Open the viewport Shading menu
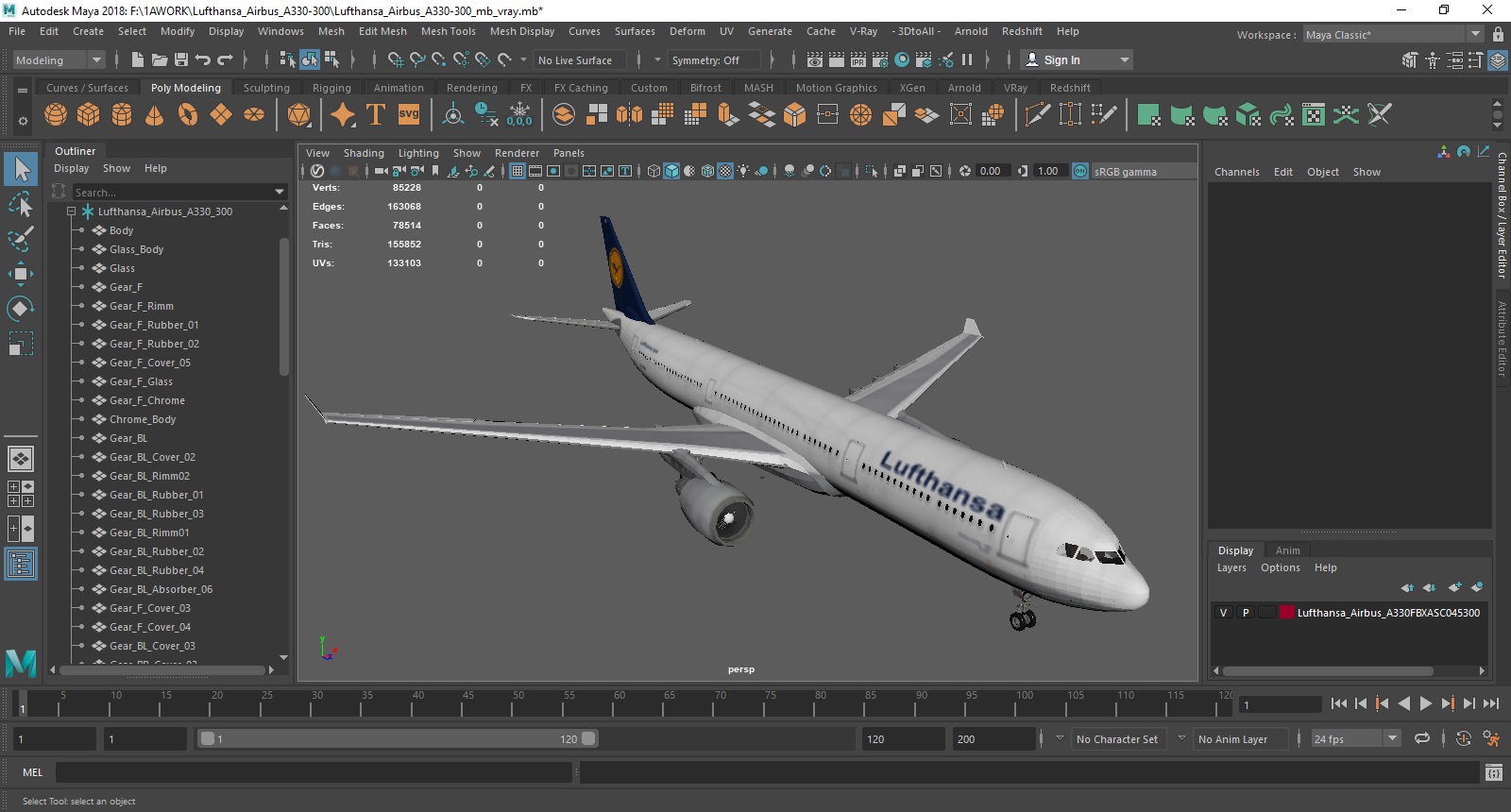Screen dimensions: 1511x812 point(364,153)
